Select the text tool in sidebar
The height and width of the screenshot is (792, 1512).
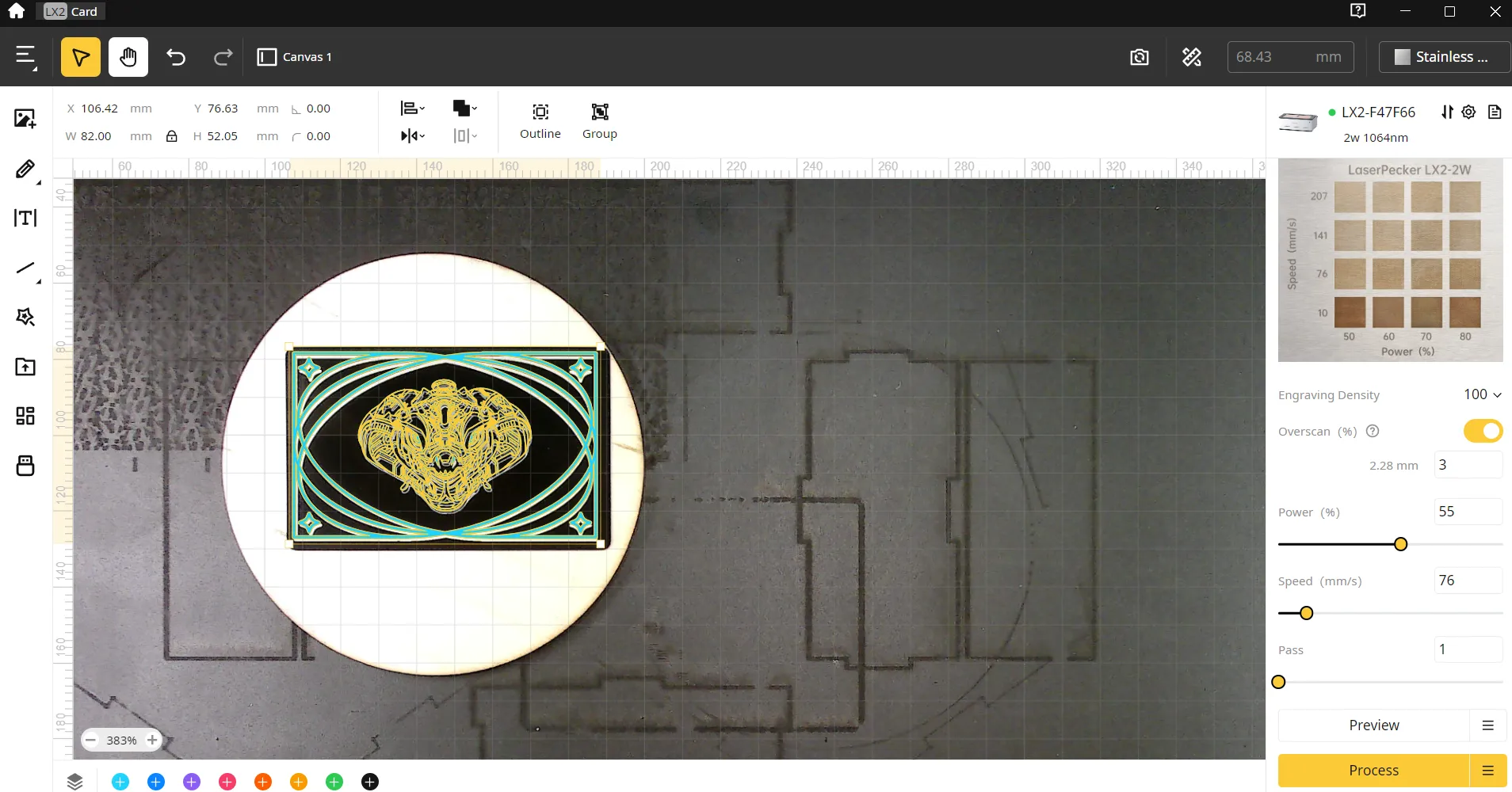coord(25,218)
